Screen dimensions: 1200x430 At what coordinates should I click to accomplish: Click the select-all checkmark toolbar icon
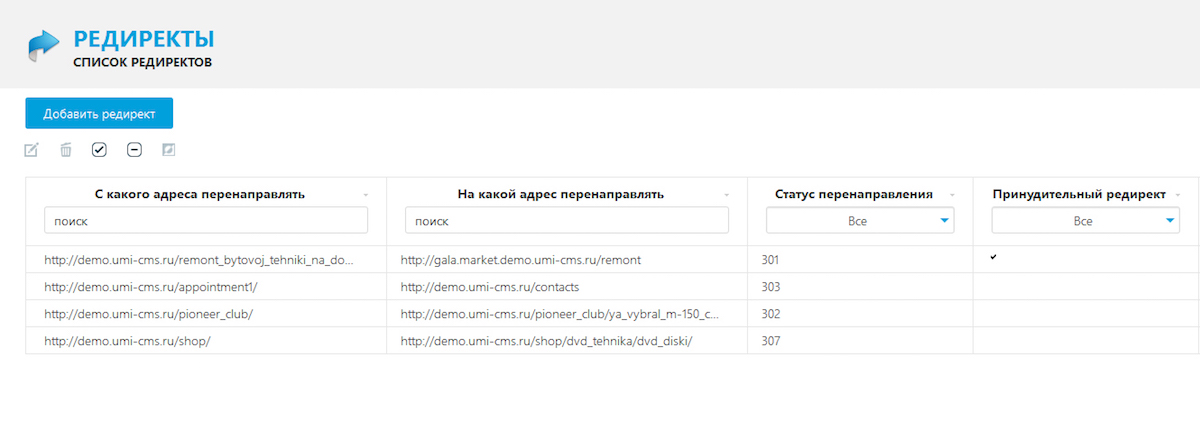[99, 150]
